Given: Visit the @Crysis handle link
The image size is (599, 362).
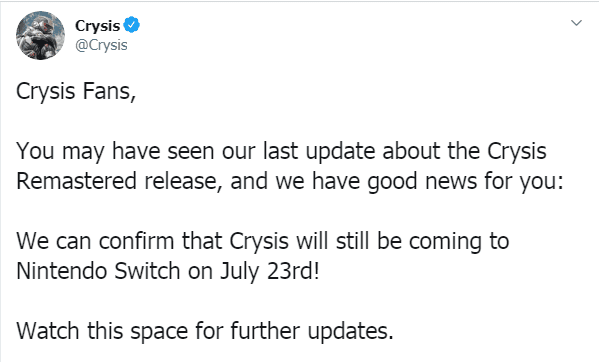Looking at the screenshot, I should 101,45.
